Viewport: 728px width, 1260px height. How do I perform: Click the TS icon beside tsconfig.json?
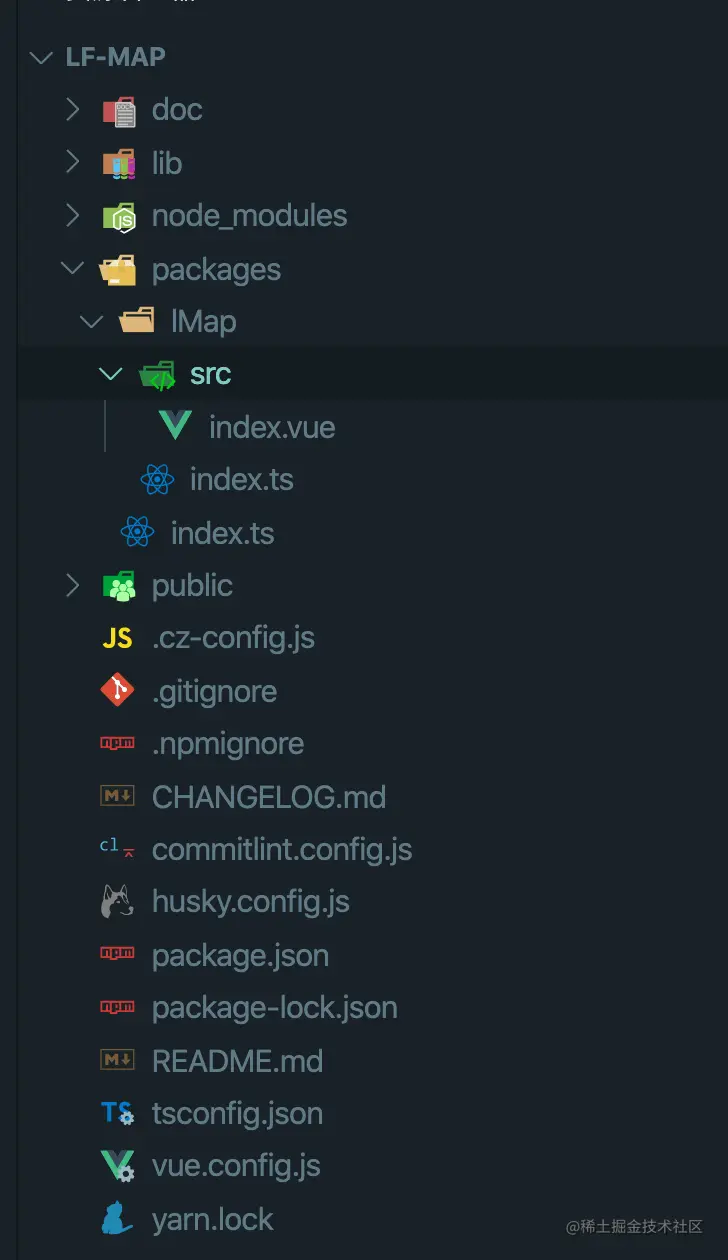pyautogui.click(x=116, y=1112)
